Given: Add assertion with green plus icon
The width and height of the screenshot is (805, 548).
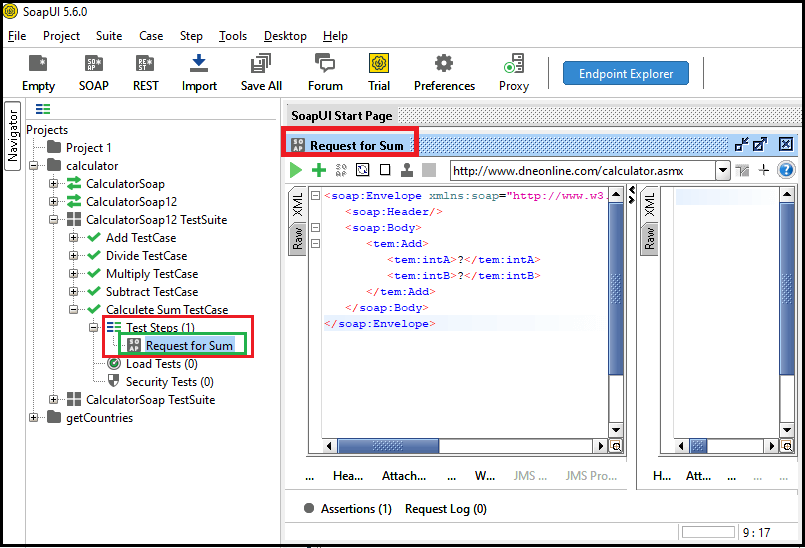Looking at the screenshot, I should pos(319,170).
